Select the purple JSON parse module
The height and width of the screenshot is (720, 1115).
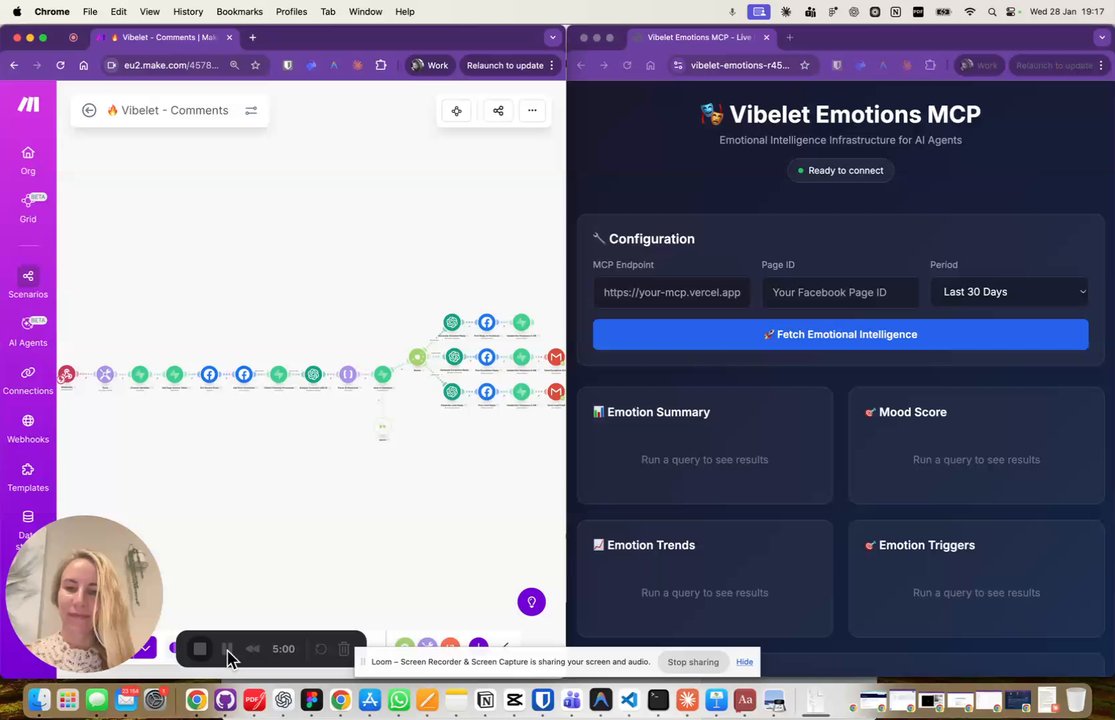pos(348,374)
